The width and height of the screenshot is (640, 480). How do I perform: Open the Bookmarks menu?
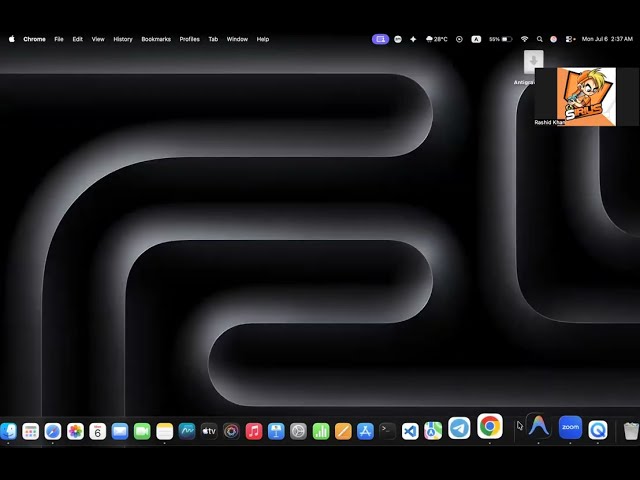[156, 39]
